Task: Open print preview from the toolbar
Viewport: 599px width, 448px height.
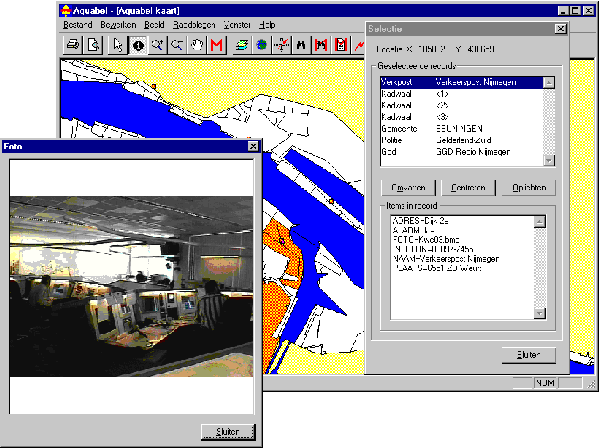Action: [93, 45]
